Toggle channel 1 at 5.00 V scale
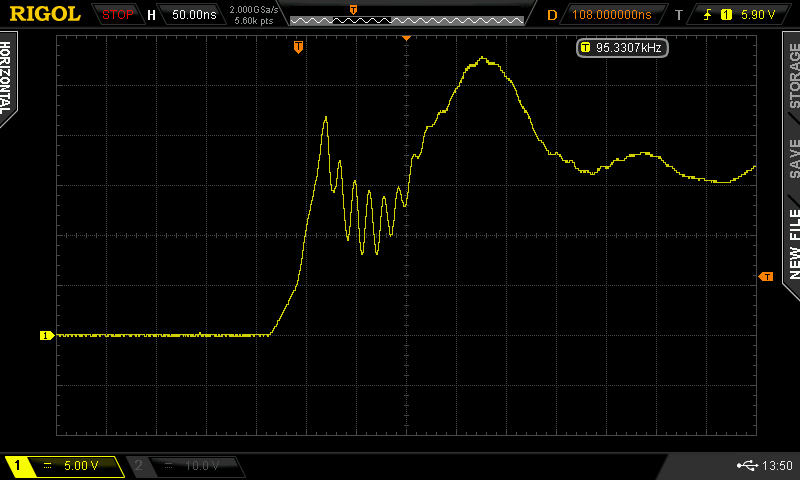 65,466
